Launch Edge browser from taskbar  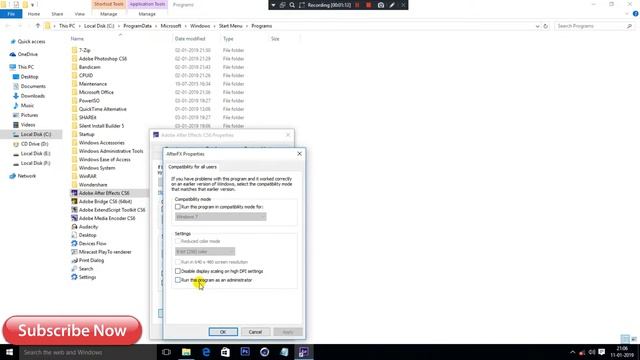point(206,352)
